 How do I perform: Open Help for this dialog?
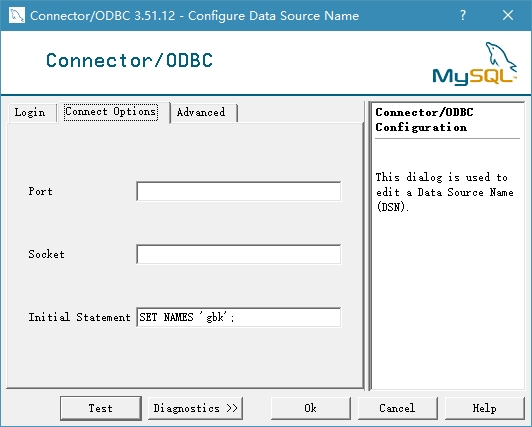pyautogui.click(x=484, y=408)
